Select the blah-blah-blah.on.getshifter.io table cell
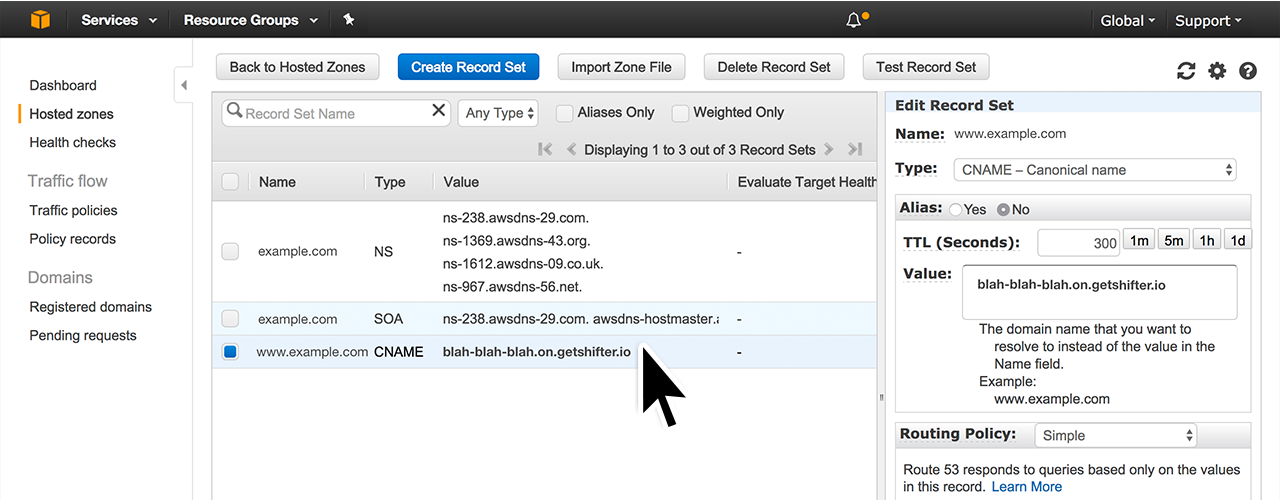Image resolution: width=1280 pixels, height=500 pixels. pyautogui.click(x=537, y=352)
